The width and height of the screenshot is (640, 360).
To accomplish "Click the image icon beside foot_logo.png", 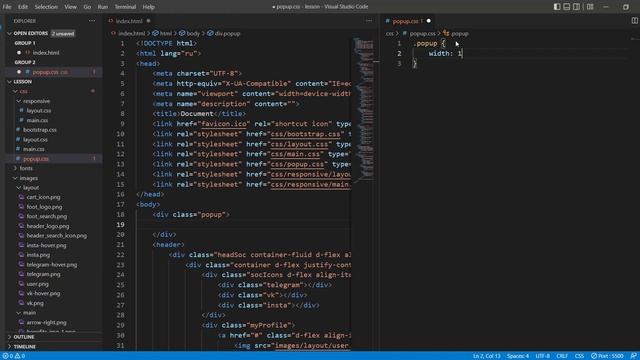I will [x=22, y=207].
